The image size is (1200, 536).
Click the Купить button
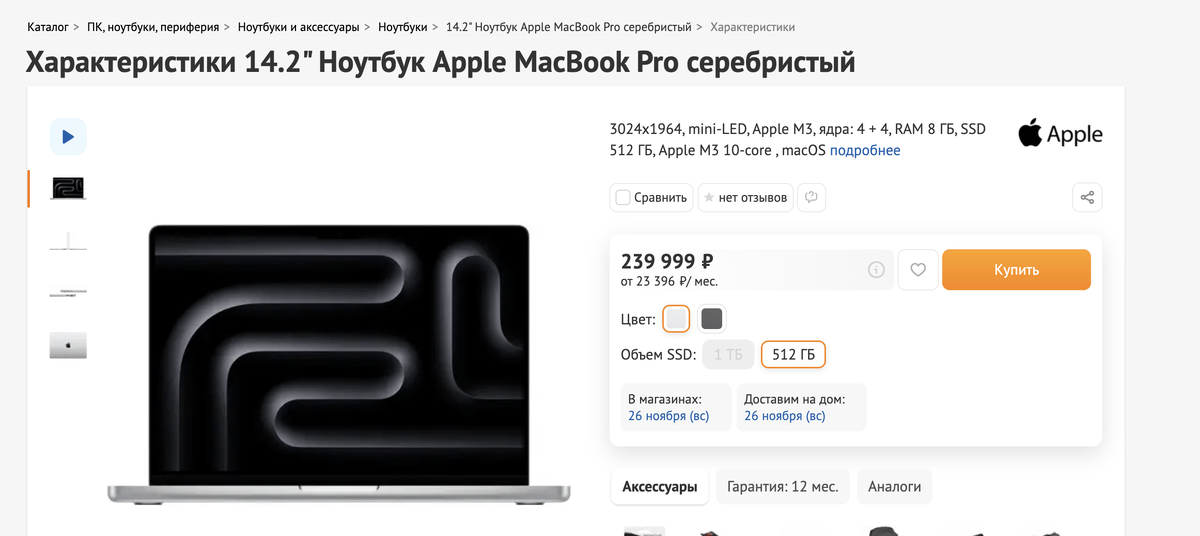1016,270
